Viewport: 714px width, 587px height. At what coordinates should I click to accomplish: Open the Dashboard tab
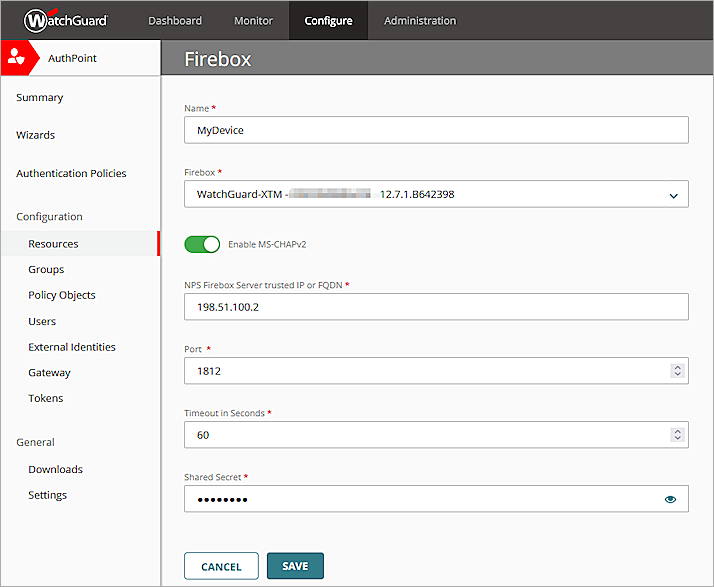pos(175,20)
